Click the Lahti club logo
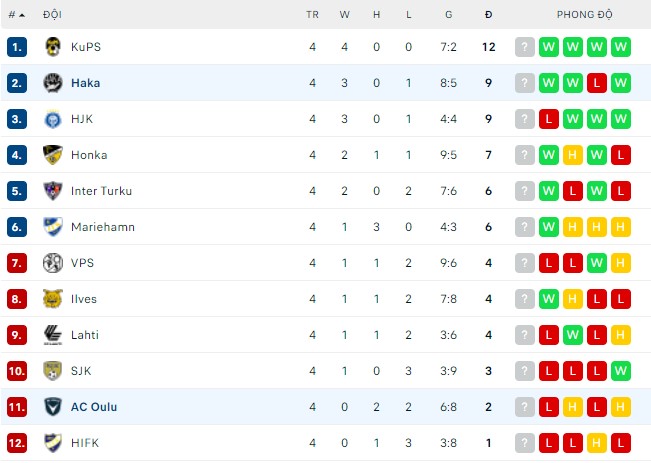The height and width of the screenshot is (463, 651). [x=53, y=335]
